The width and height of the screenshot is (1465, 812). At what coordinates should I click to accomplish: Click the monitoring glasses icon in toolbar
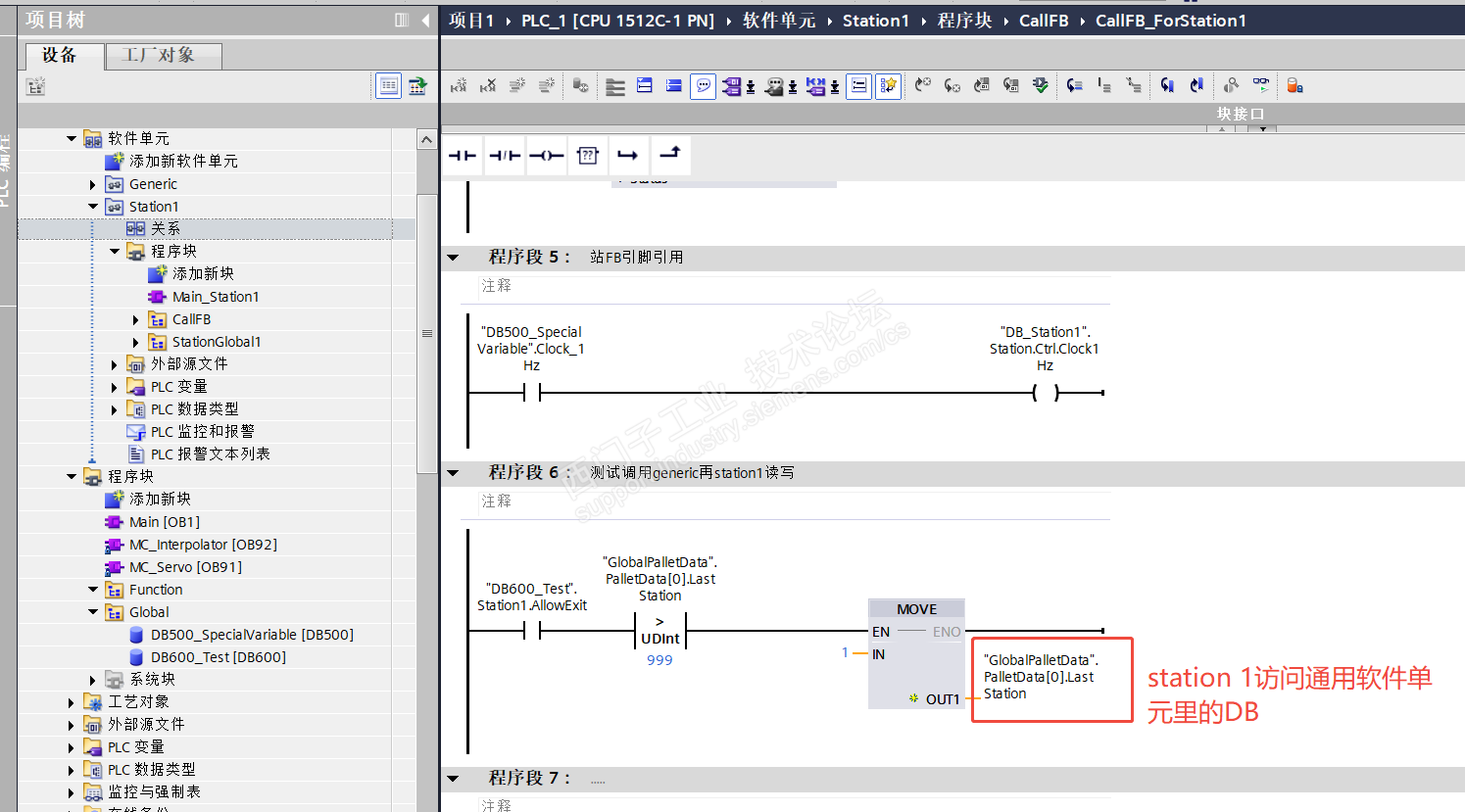click(1260, 85)
